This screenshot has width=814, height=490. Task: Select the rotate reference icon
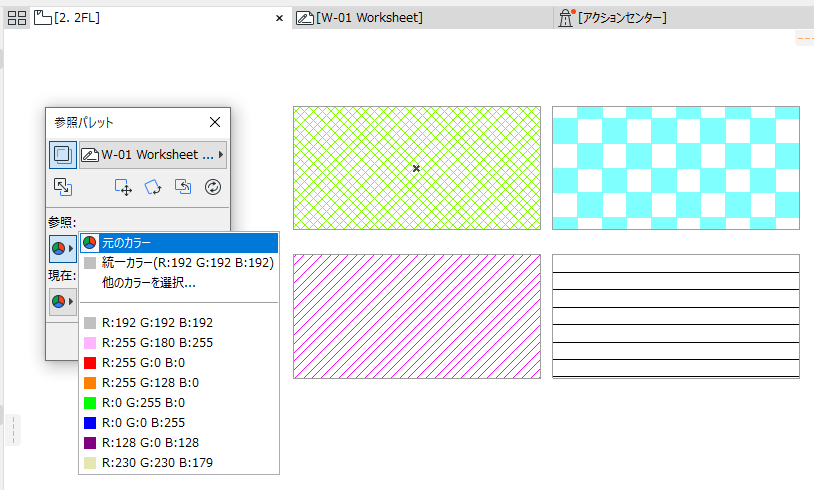(x=153, y=187)
